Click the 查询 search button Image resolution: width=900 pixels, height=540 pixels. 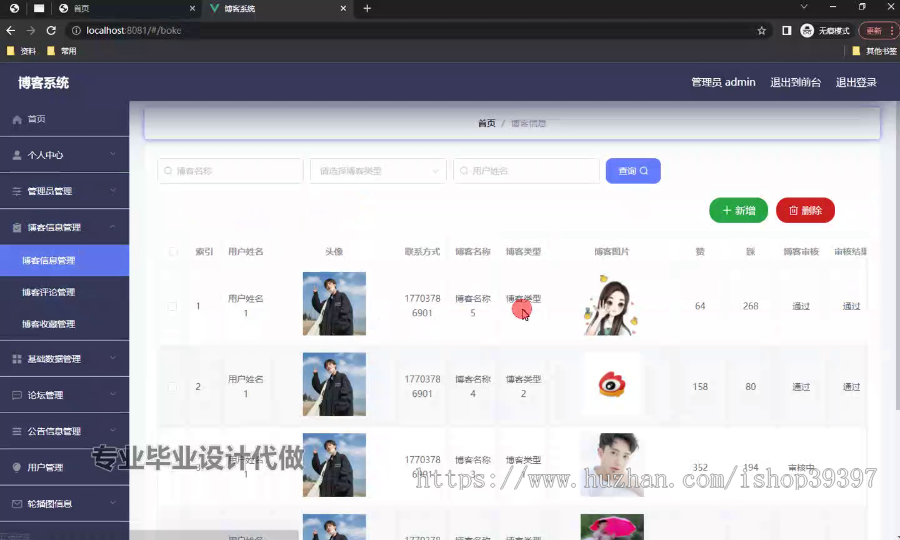point(633,171)
